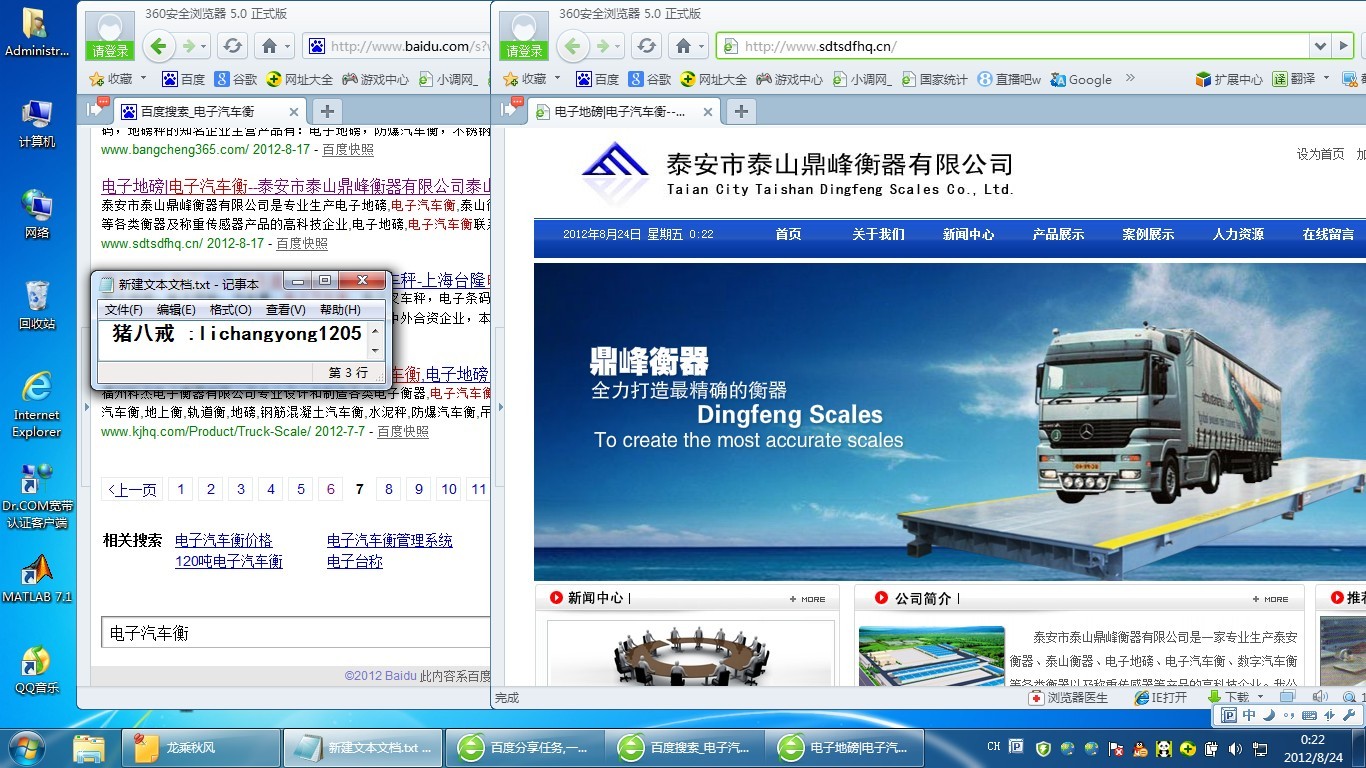Toggle IME 中 Chinese/English mode
Screen dimensions: 1366x768
pyautogui.click(x=1249, y=715)
